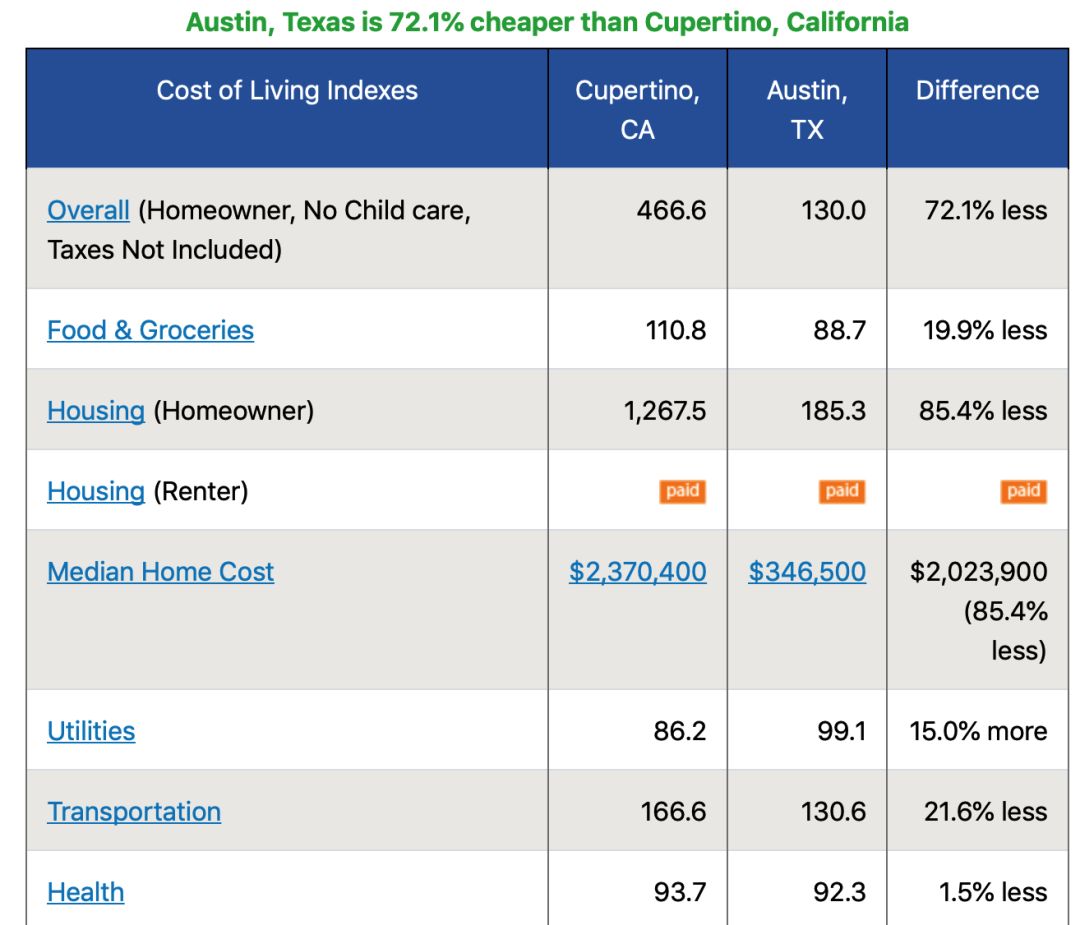Click the Austin, TX column header

click(807, 110)
